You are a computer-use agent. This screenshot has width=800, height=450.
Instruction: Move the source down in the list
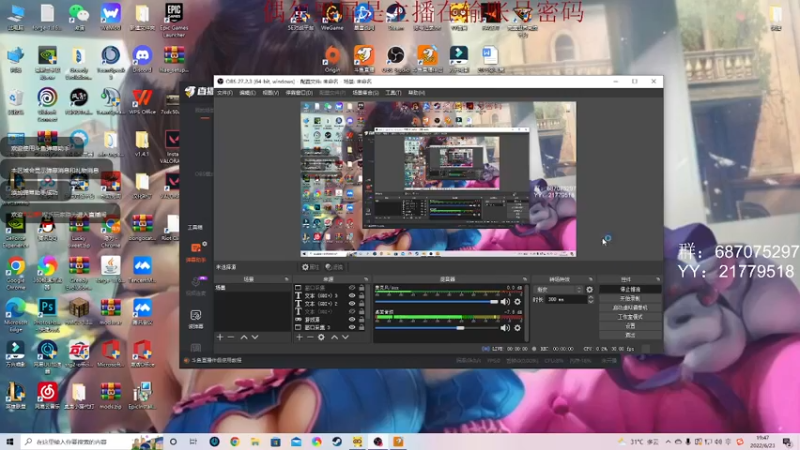(345, 337)
